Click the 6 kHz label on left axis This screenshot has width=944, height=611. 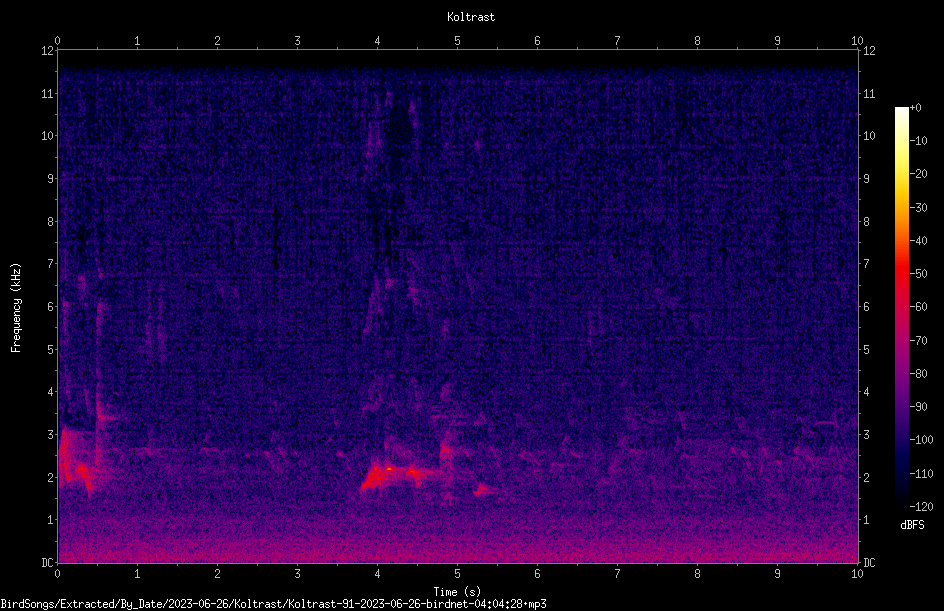50,306
